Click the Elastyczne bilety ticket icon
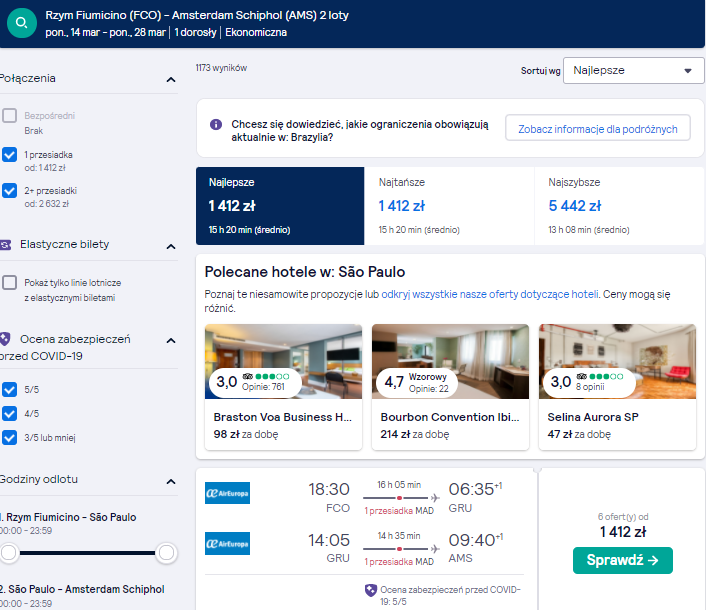The height and width of the screenshot is (610, 706). tap(5, 245)
